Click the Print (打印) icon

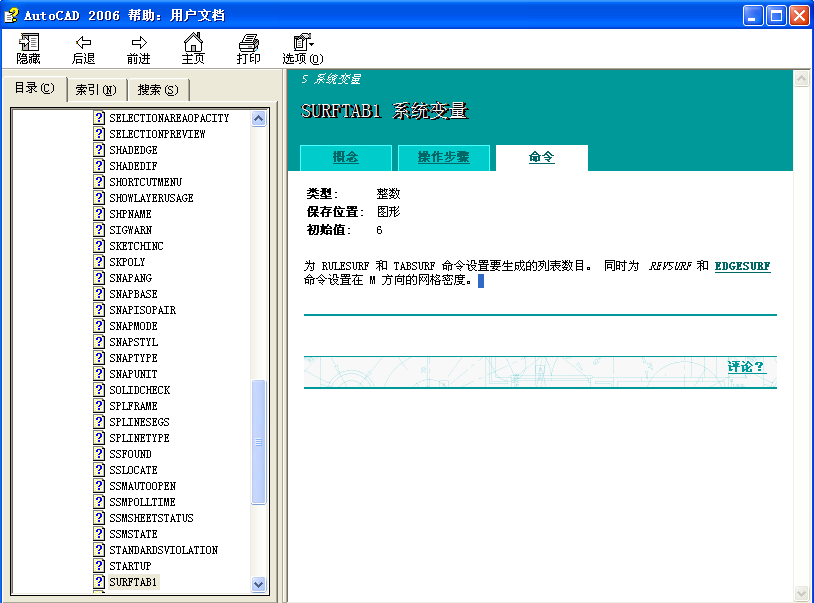pyautogui.click(x=249, y=42)
